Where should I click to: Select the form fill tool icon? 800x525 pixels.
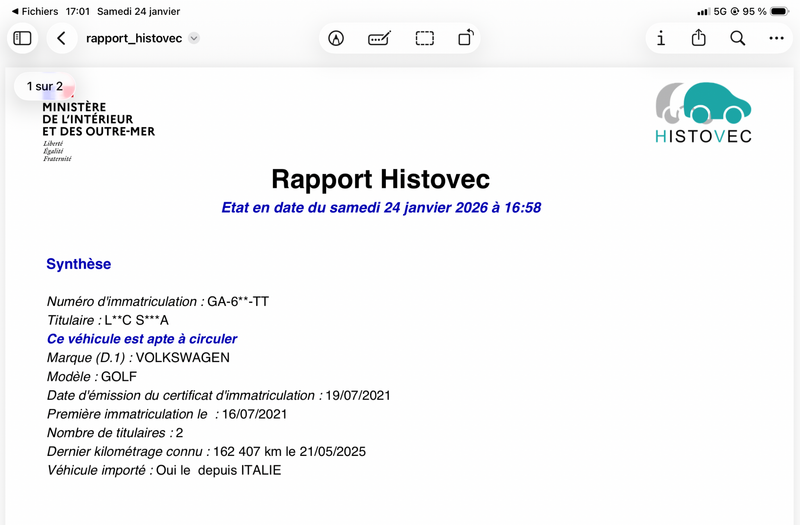379,38
